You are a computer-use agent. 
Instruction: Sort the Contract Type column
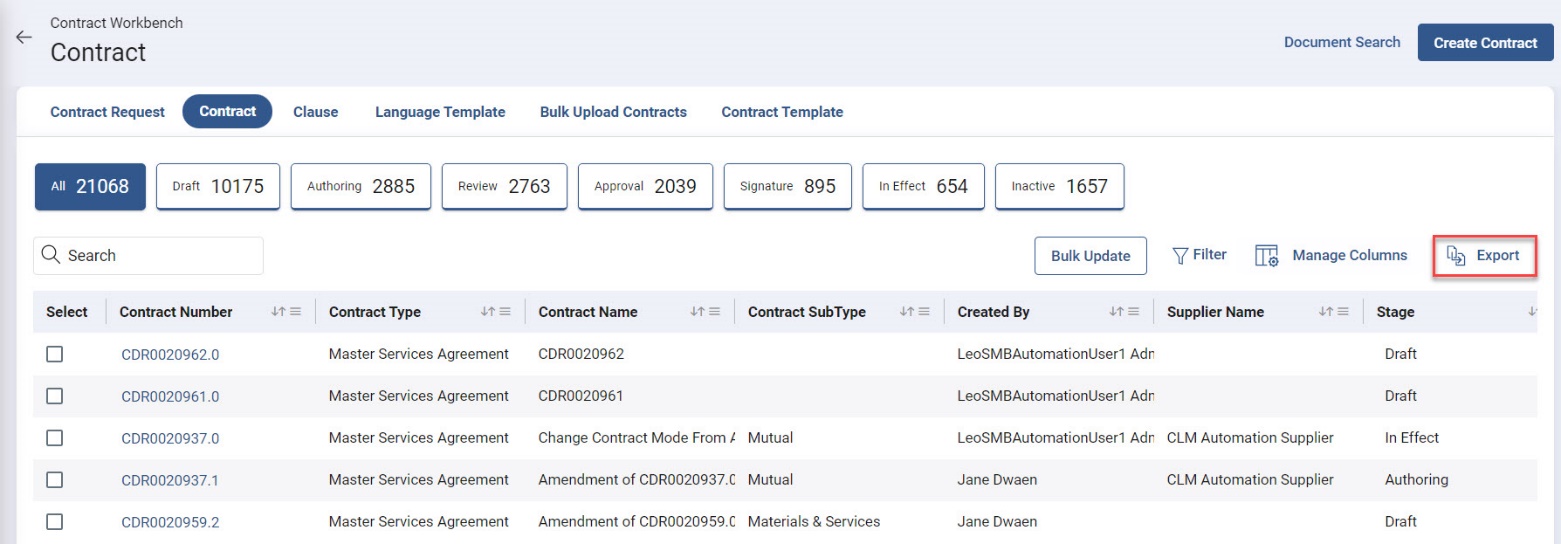[487, 312]
